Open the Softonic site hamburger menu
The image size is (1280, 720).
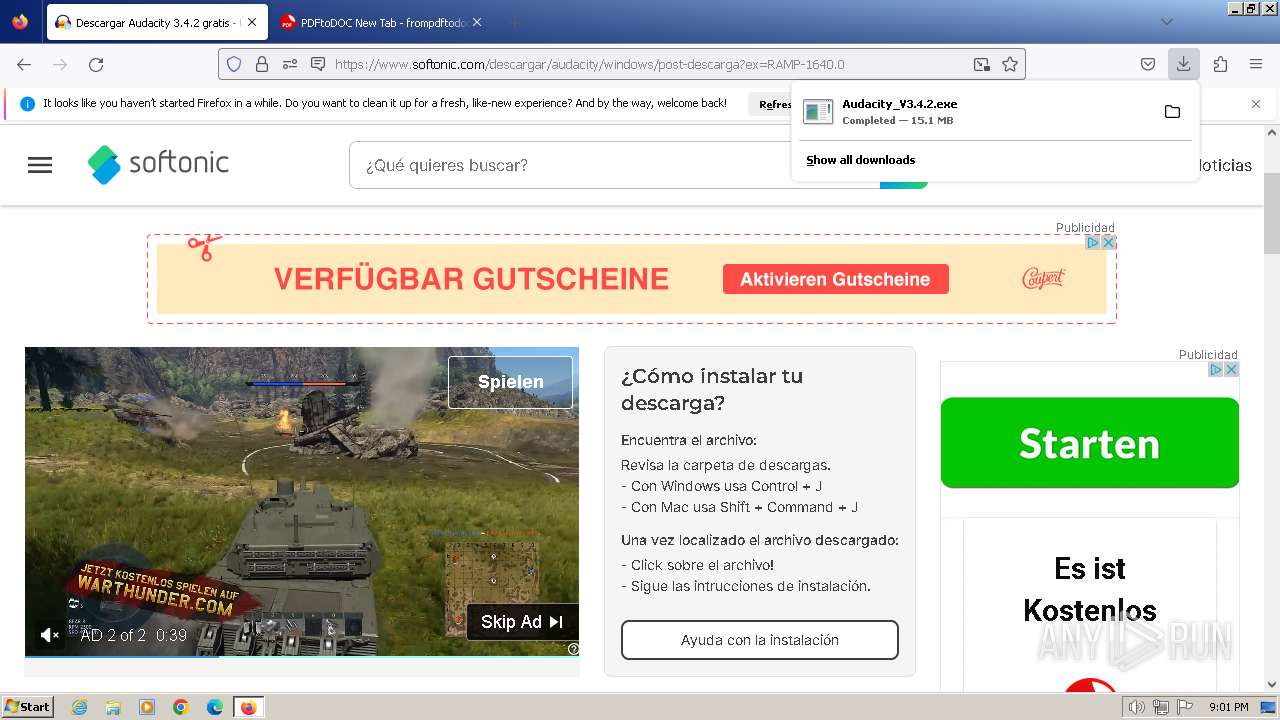(40, 165)
